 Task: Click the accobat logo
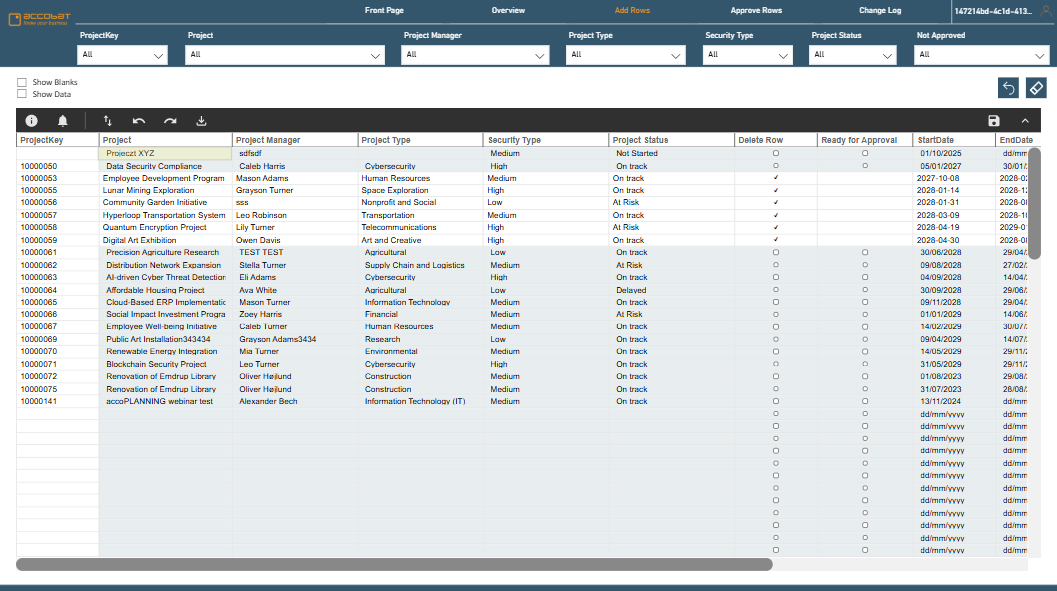(x=39, y=18)
